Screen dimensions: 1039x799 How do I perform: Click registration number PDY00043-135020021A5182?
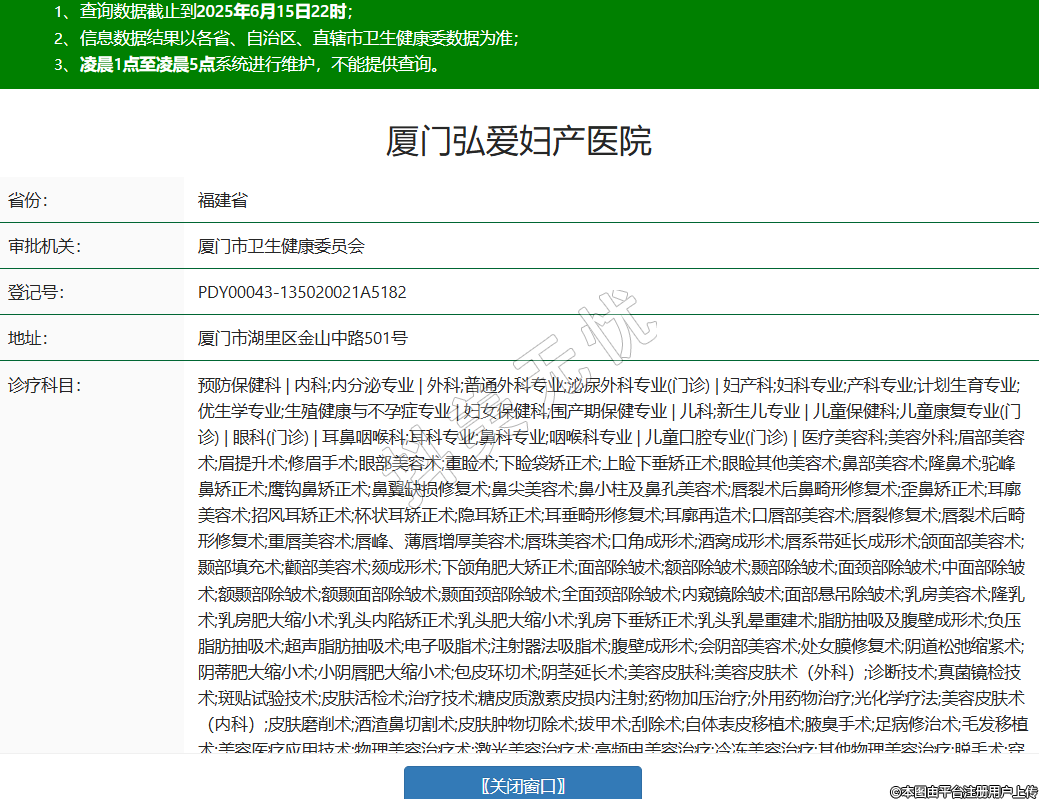click(302, 292)
